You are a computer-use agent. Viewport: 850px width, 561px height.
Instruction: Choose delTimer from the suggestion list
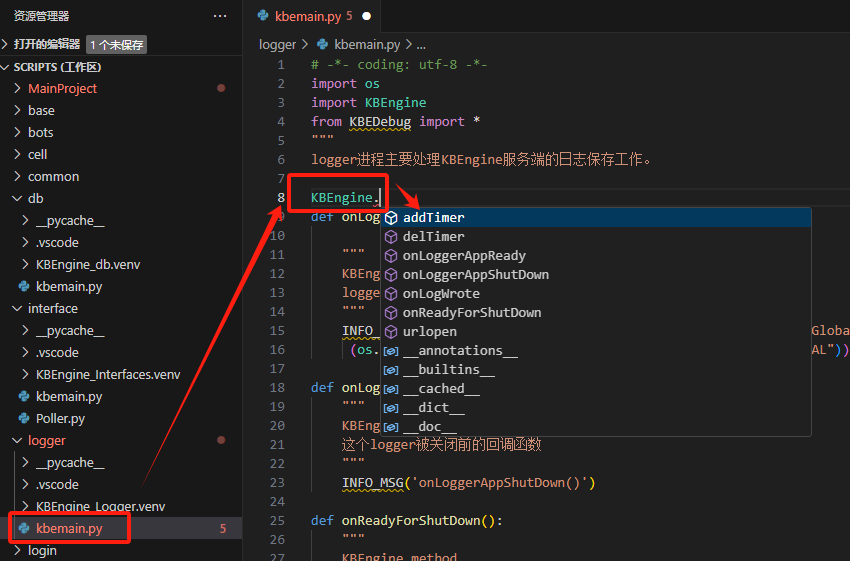[x=596, y=237]
